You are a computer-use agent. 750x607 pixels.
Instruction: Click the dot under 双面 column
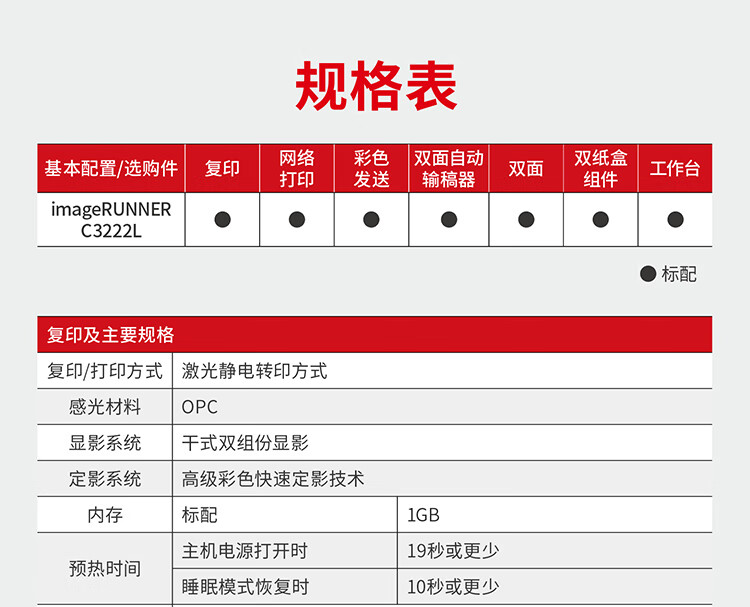[526, 220]
